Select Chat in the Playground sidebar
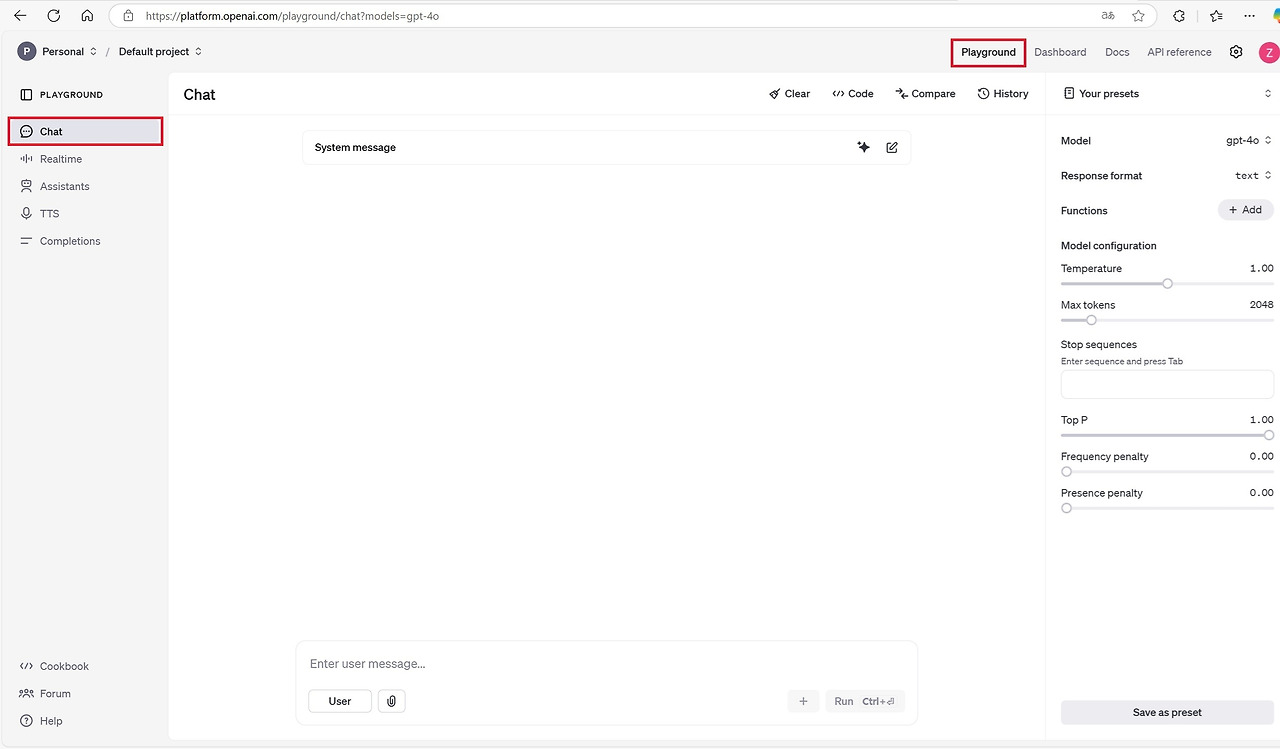 [x=85, y=131]
